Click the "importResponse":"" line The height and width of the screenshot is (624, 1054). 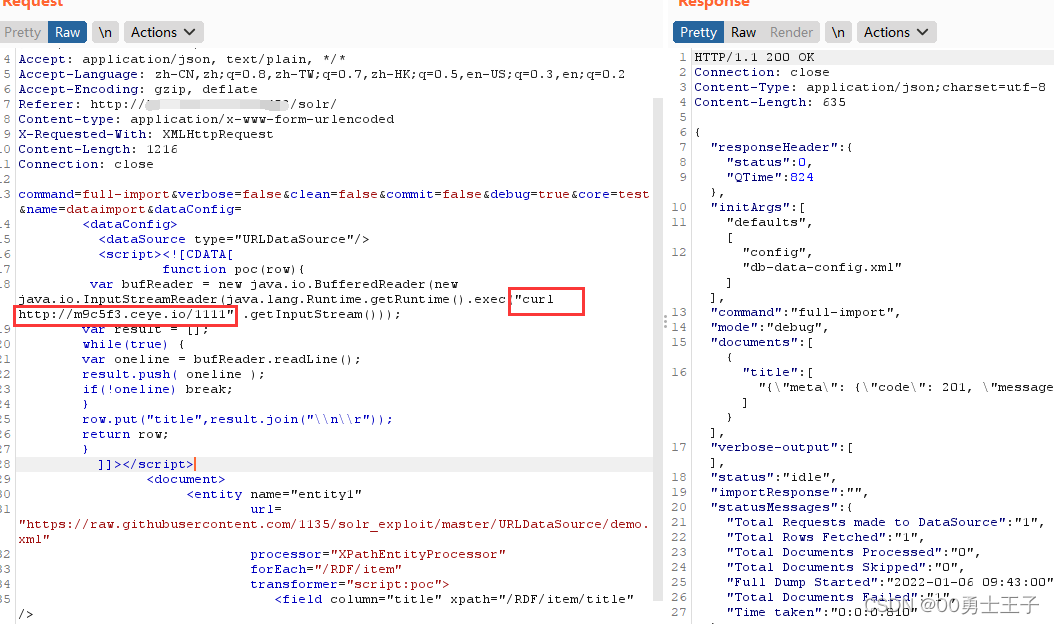(x=790, y=492)
